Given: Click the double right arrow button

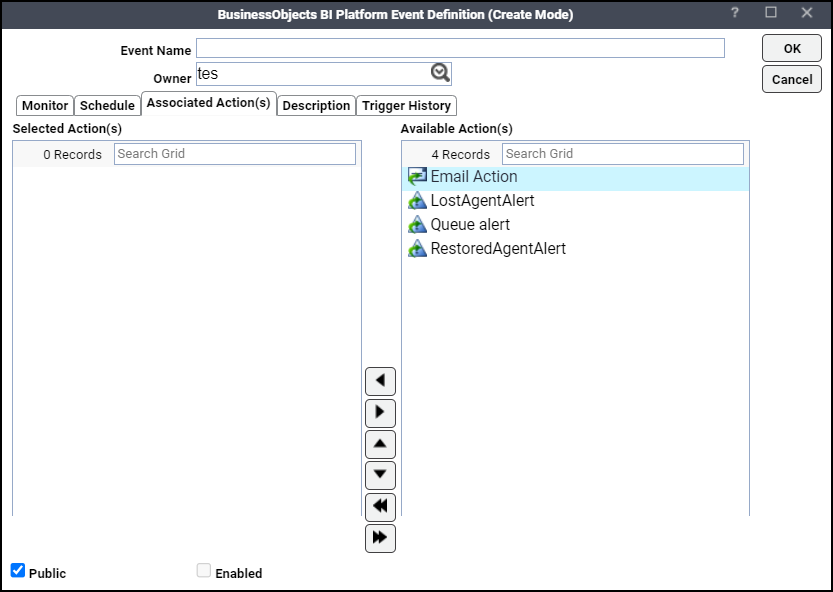Looking at the screenshot, I should pyautogui.click(x=380, y=538).
